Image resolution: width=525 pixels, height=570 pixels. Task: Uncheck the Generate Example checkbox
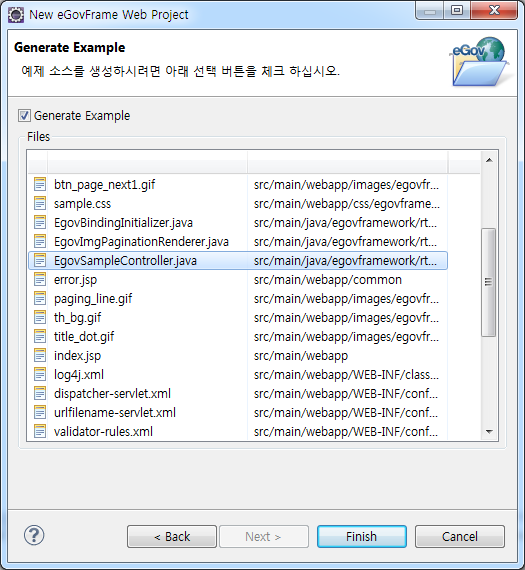coord(24,116)
